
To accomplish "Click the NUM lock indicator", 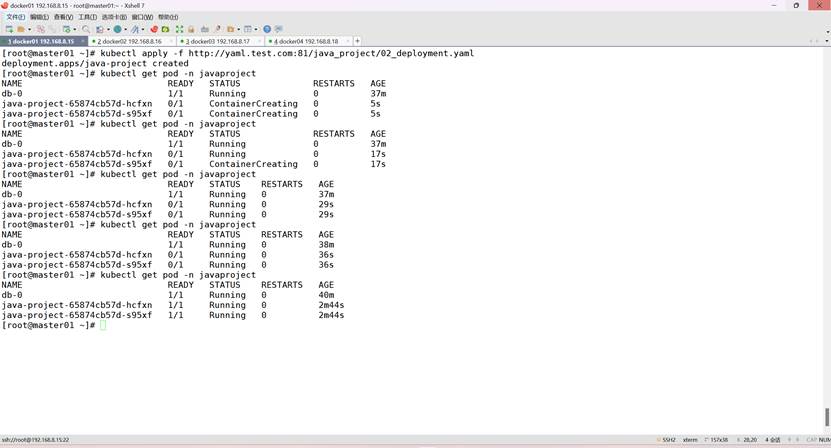I will coord(825,440).
